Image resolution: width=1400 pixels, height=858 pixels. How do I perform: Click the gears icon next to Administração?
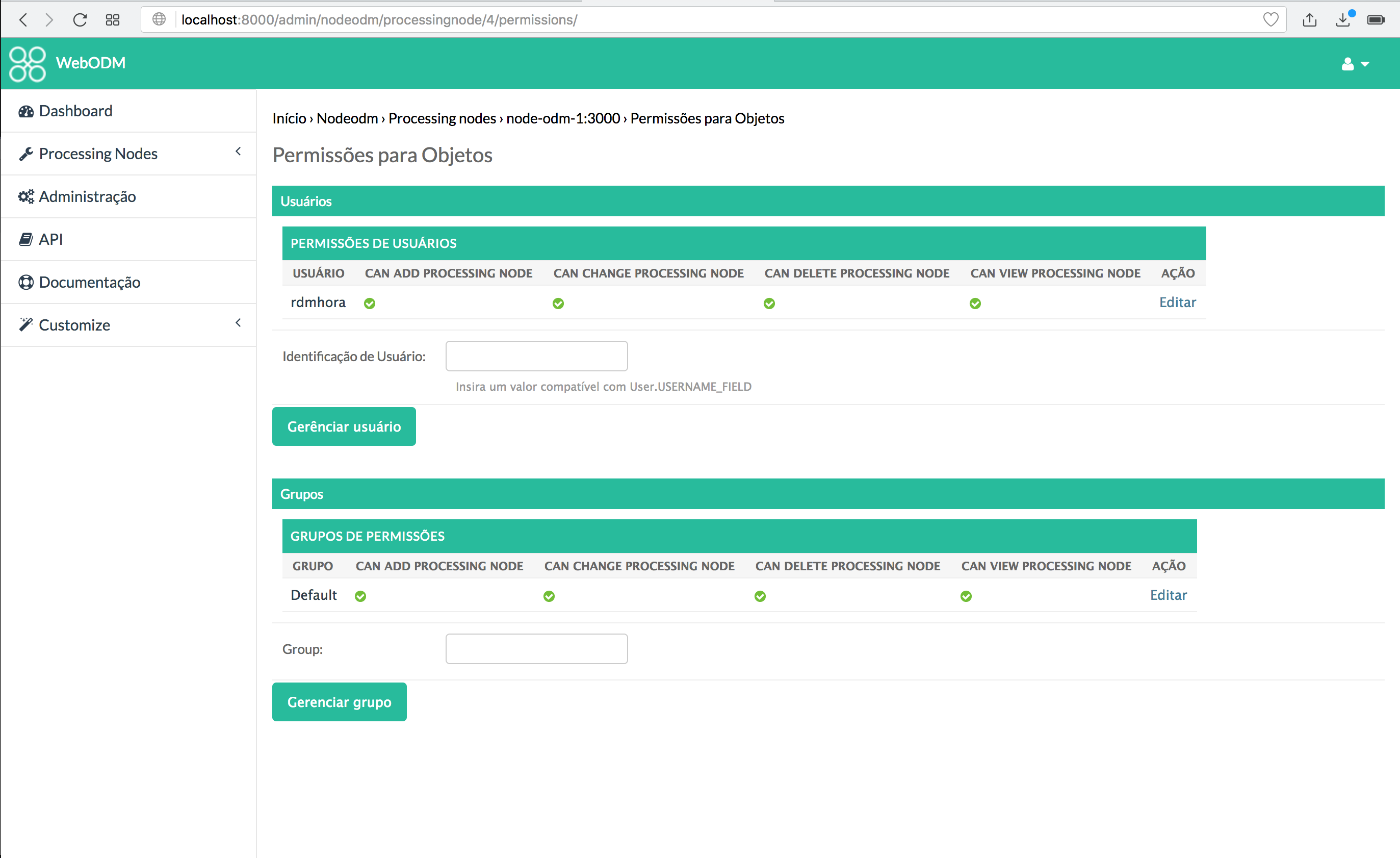click(x=25, y=196)
